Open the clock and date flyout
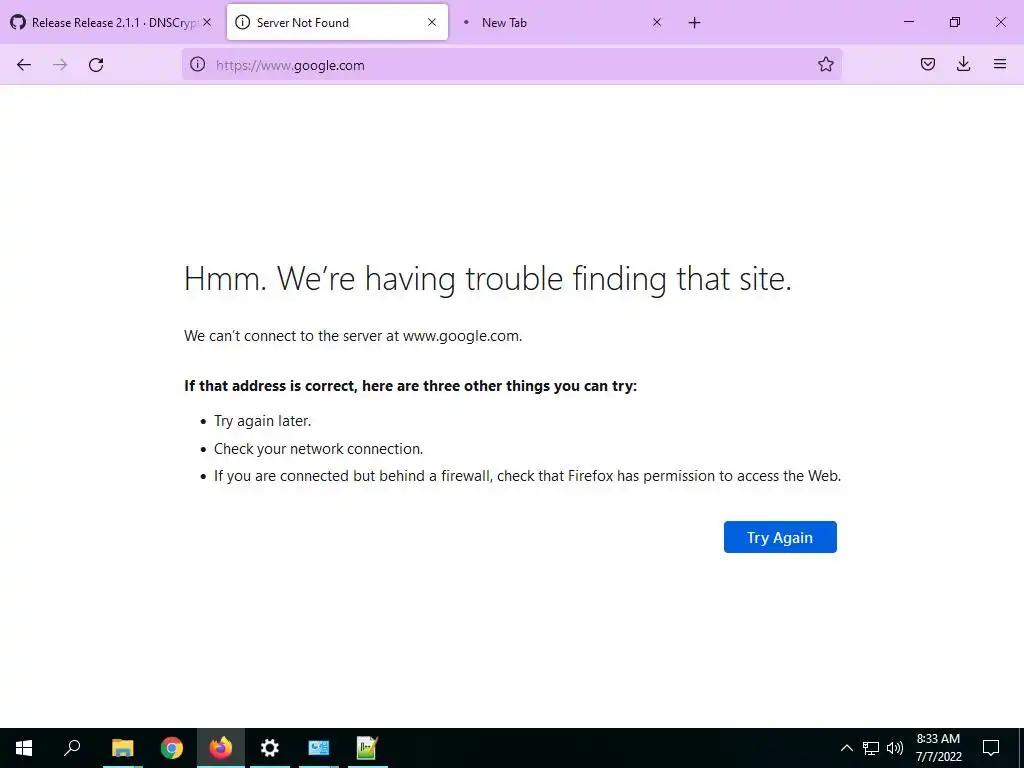This screenshot has width=1024, height=768. [938, 748]
